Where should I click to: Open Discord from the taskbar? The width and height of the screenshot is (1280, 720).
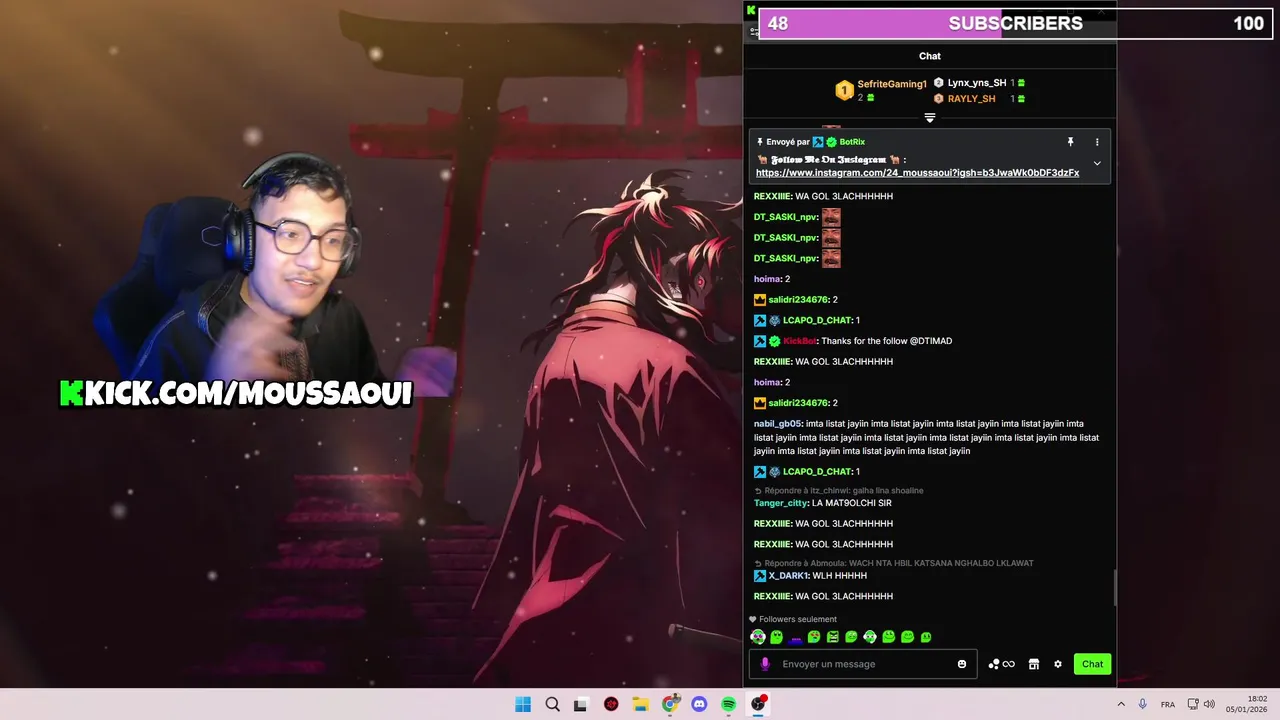699,704
